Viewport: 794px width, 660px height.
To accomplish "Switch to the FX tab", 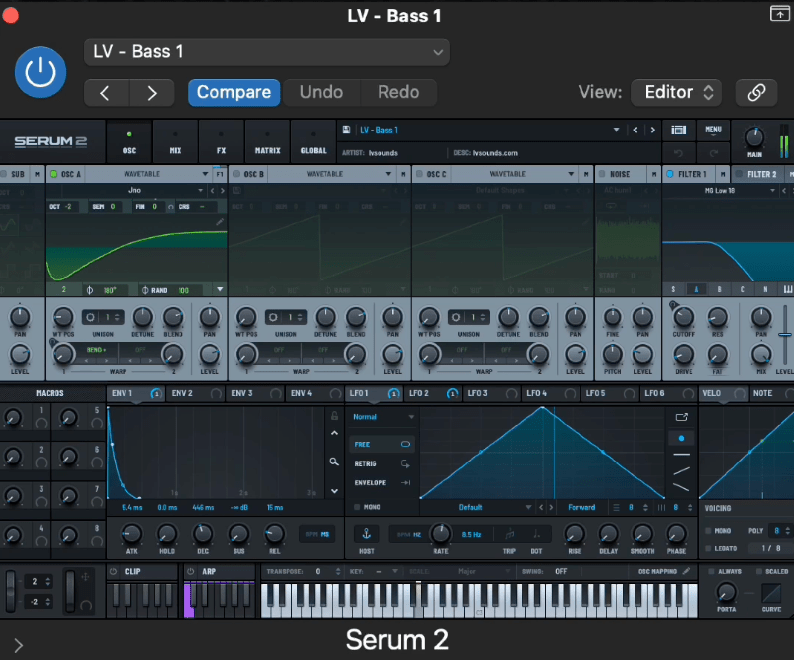I will 221,142.
